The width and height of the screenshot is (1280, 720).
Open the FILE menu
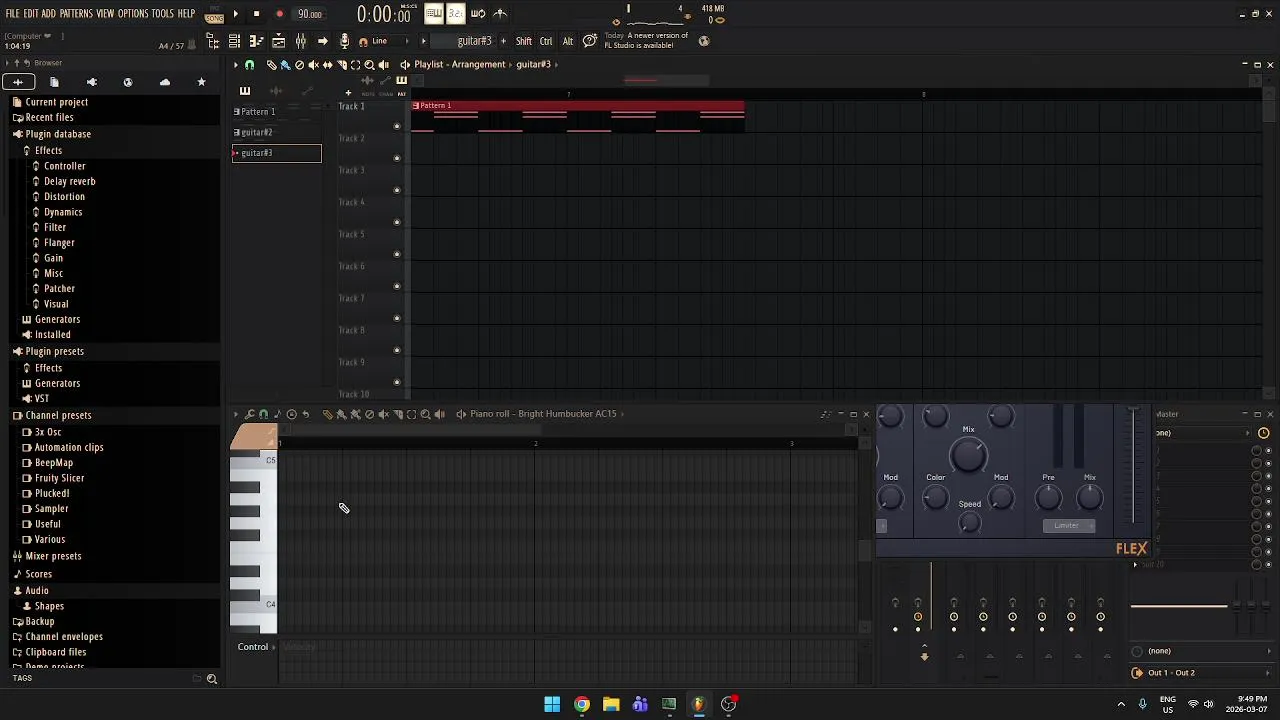click(12, 14)
